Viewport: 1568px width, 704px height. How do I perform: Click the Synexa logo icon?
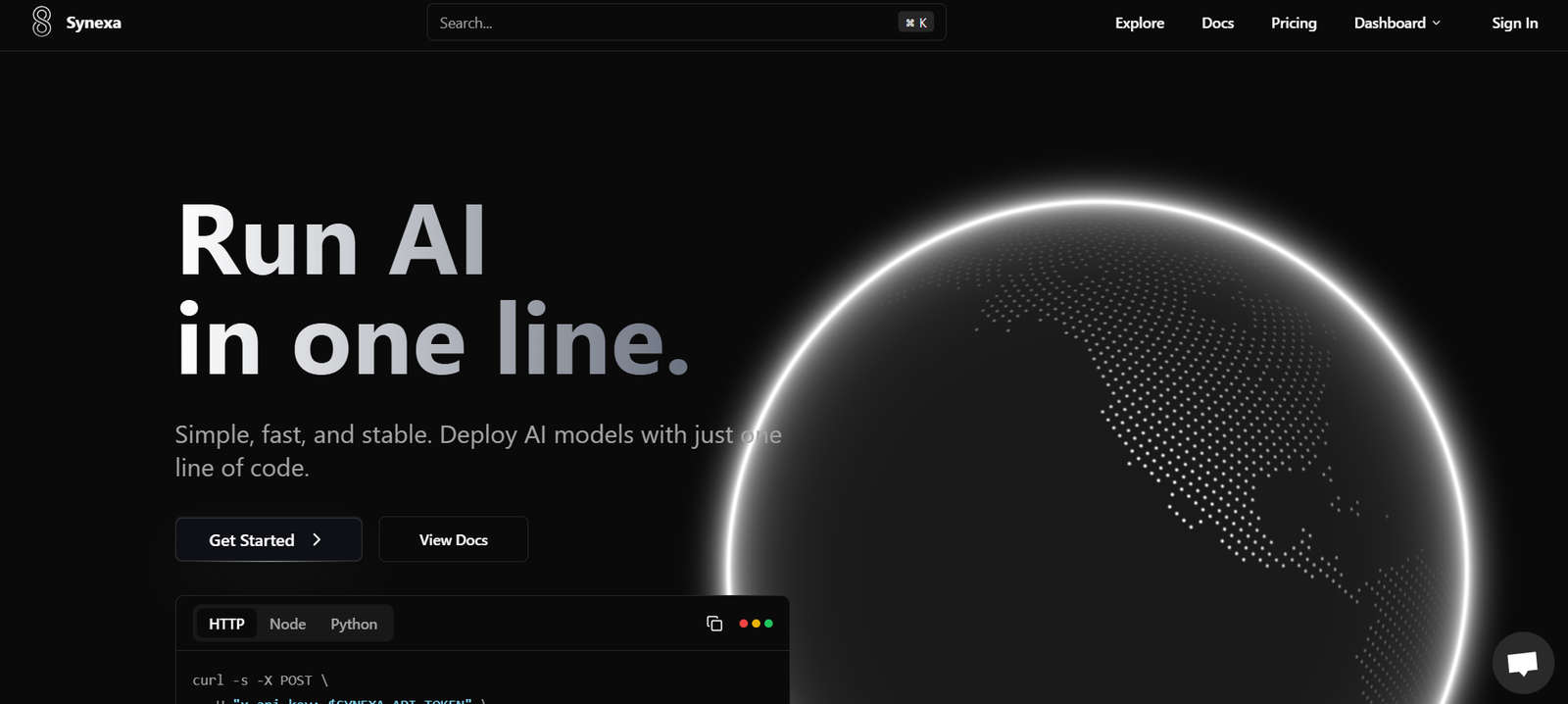pos(41,22)
